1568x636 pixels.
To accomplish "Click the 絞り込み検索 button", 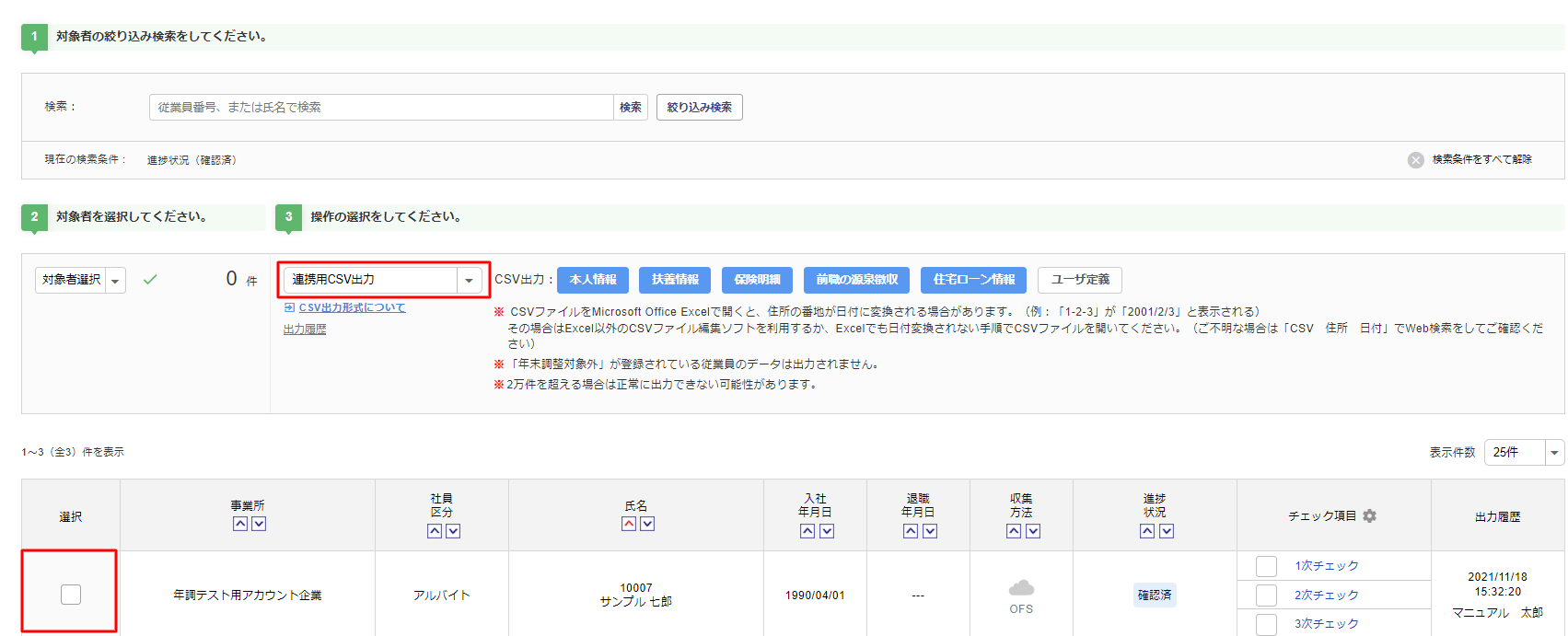I will (x=699, y=108).
